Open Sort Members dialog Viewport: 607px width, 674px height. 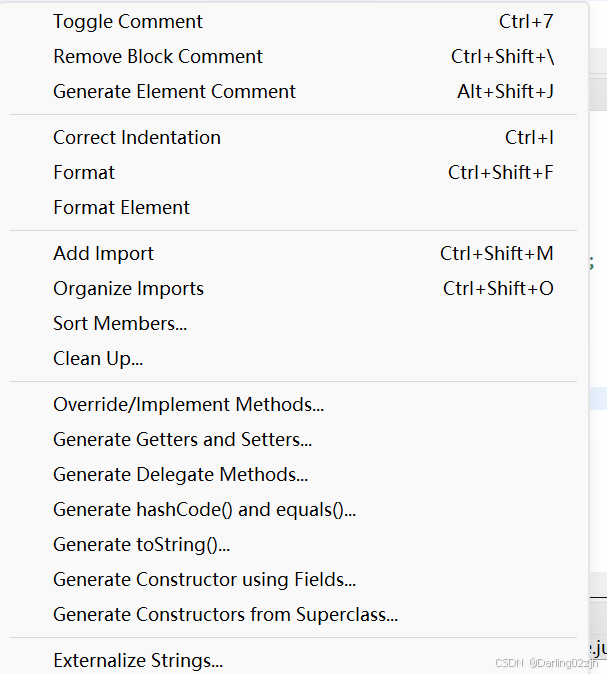pos(120,323)
